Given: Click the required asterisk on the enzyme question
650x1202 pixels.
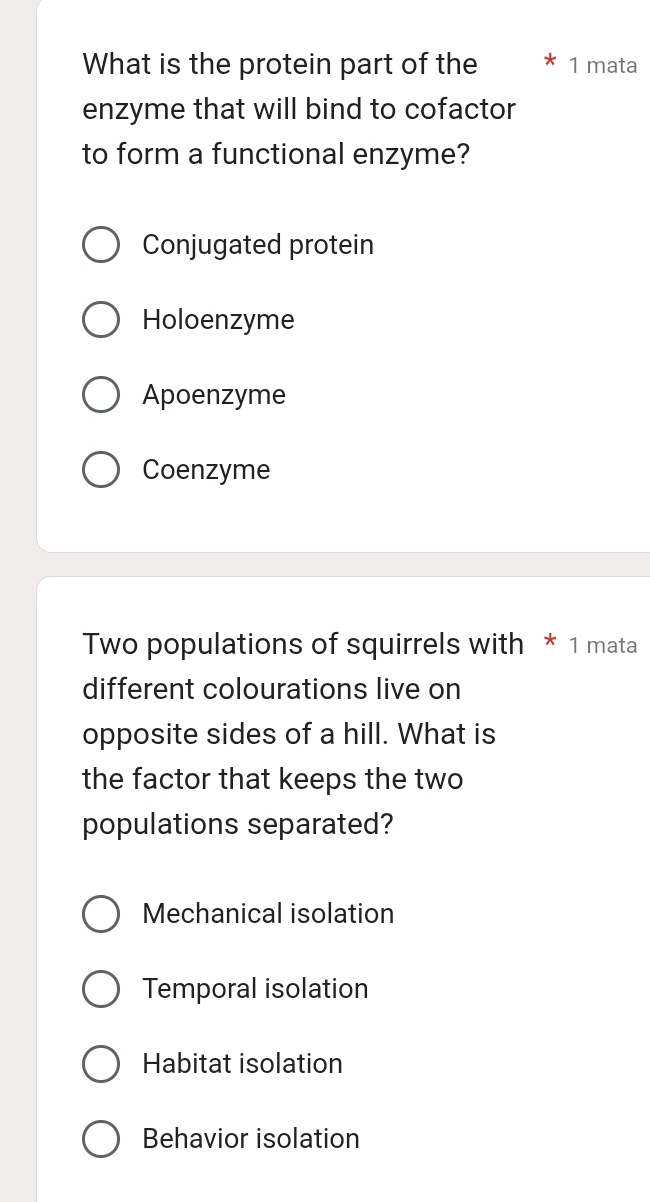Looking at the screenshot, I should pos(551,64).
